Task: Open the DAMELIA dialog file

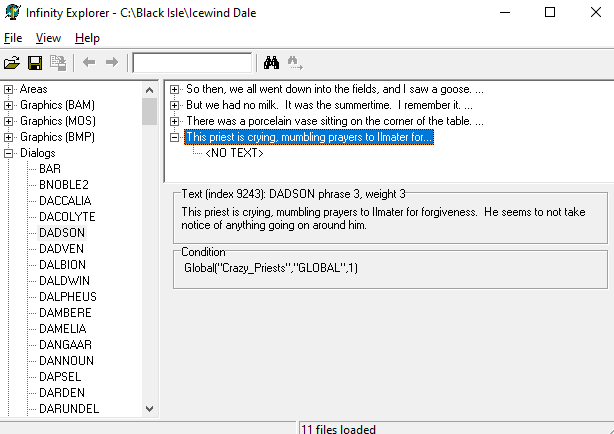Action: pyautogui.click(x=63, y=329)
